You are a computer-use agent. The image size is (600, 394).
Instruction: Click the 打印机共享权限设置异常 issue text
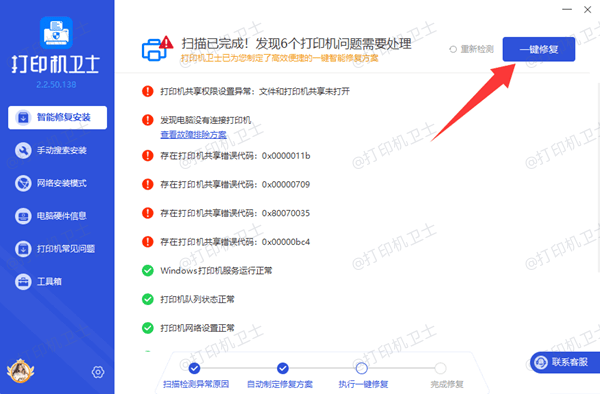[255, 91]
